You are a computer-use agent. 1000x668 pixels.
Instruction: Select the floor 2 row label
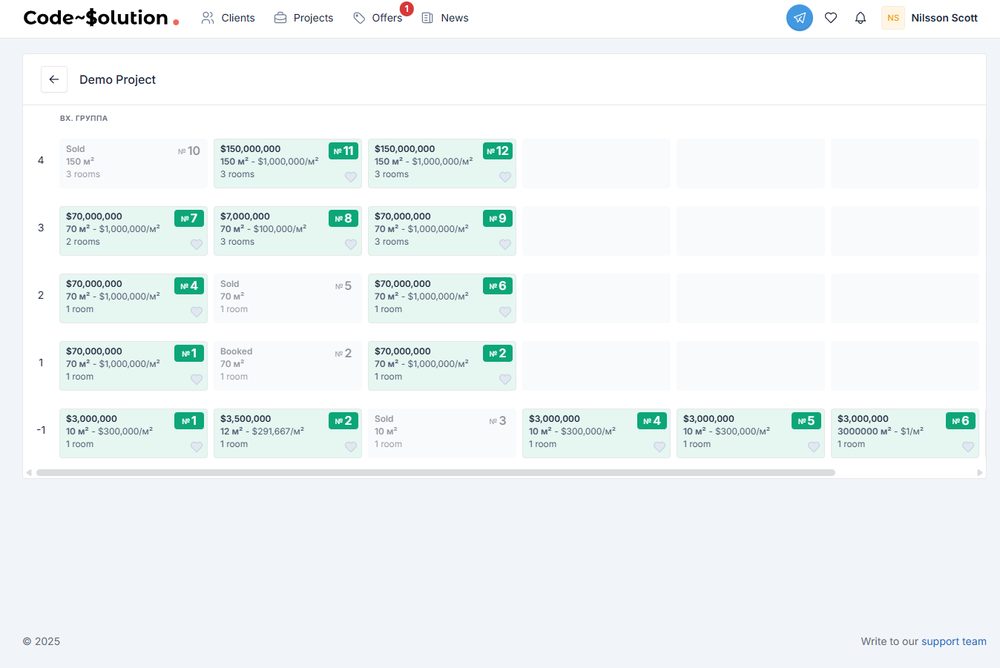[x=41, y=295]
